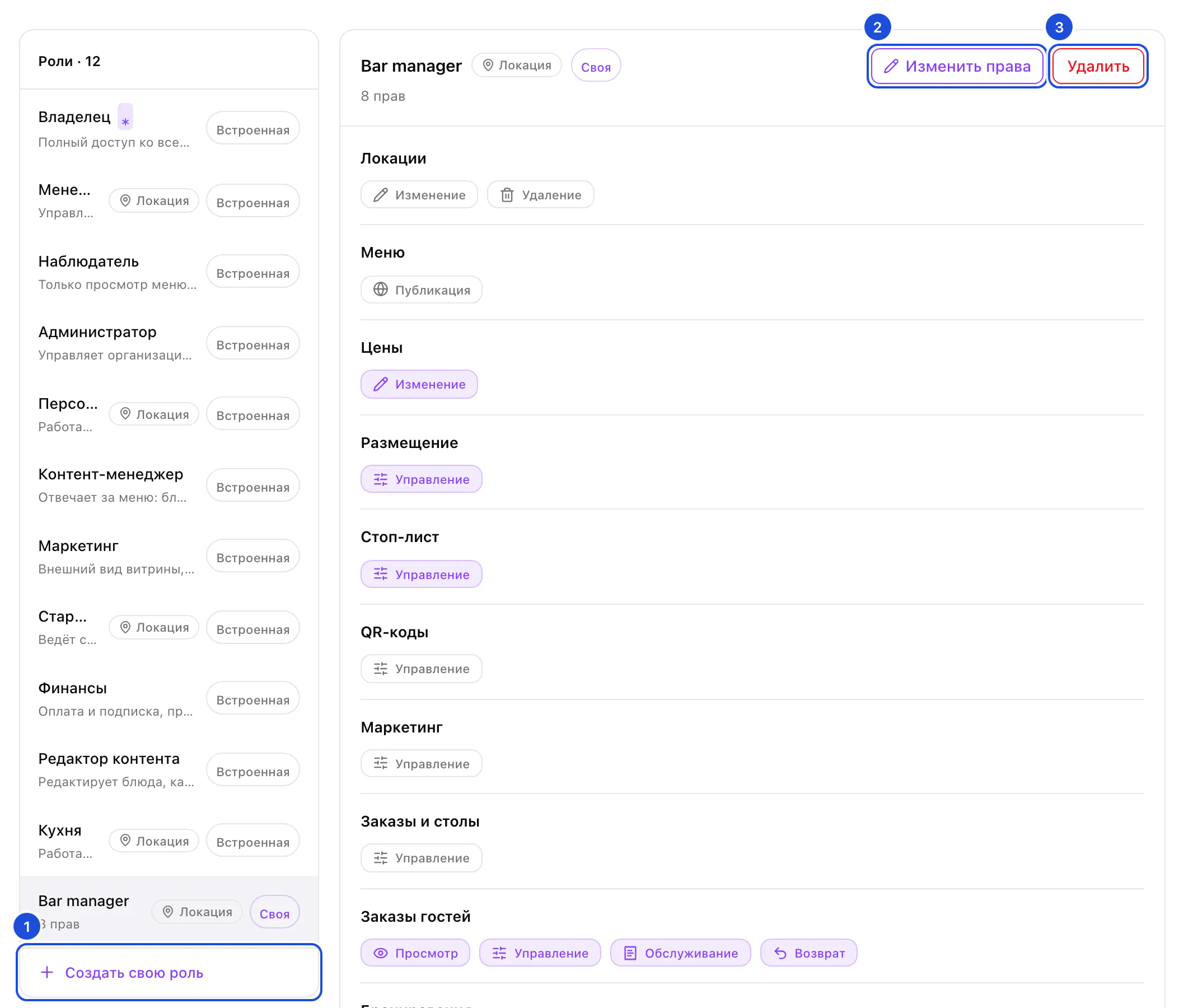Click sliders icon on Маркетинг Управление chip

click(x=380, y=763)
